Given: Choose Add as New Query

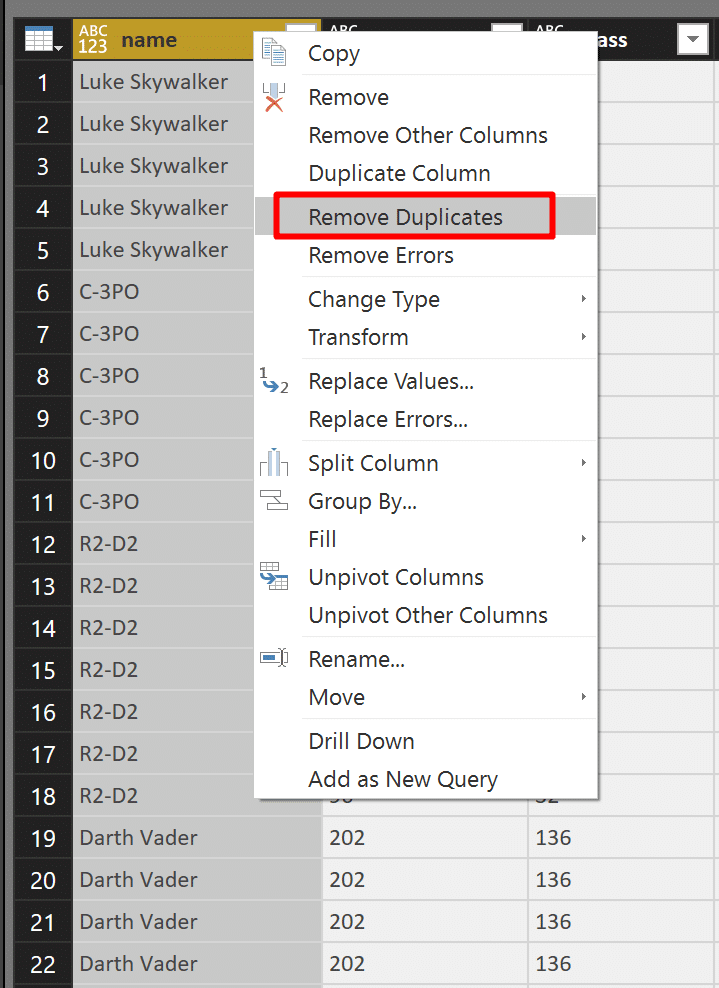Looking at the screenshot, I should tap(425, 779).
